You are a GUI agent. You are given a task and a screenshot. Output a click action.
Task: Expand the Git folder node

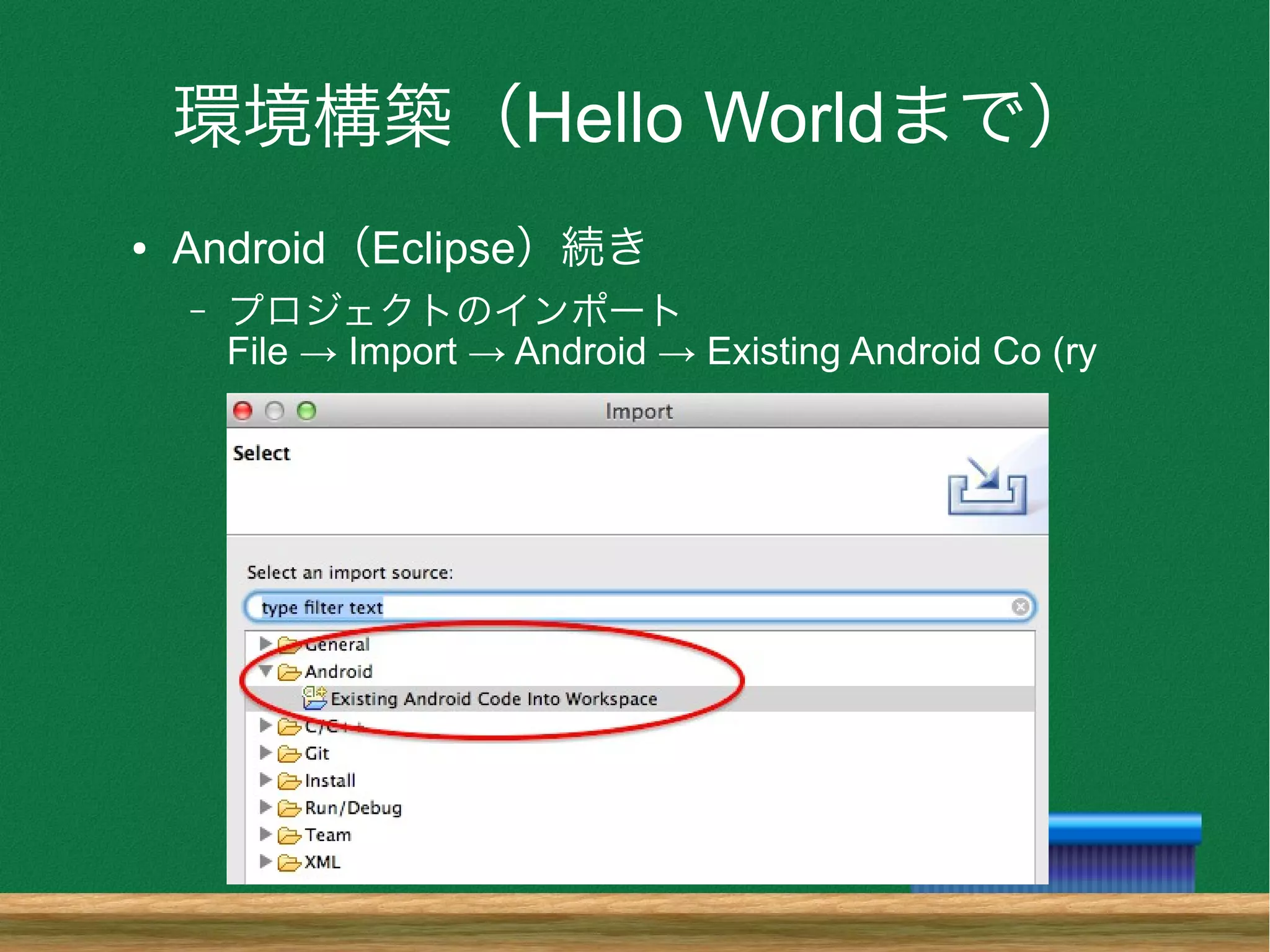pos(265,752)
